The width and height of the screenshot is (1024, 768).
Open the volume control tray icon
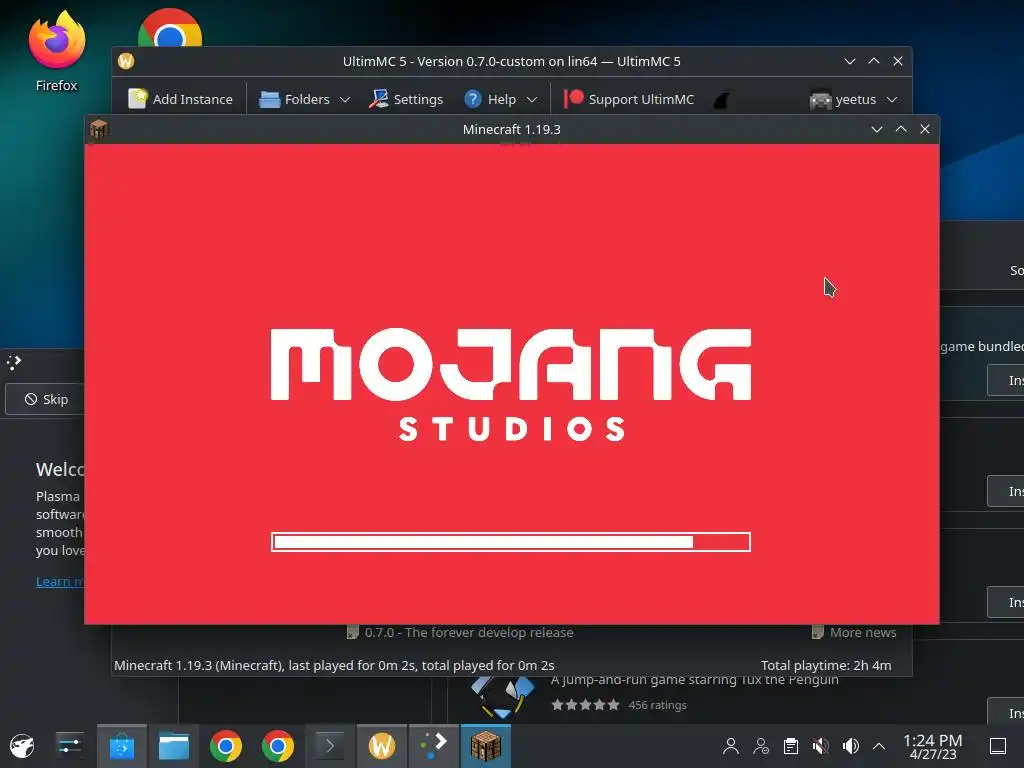(x=850, y=746)
